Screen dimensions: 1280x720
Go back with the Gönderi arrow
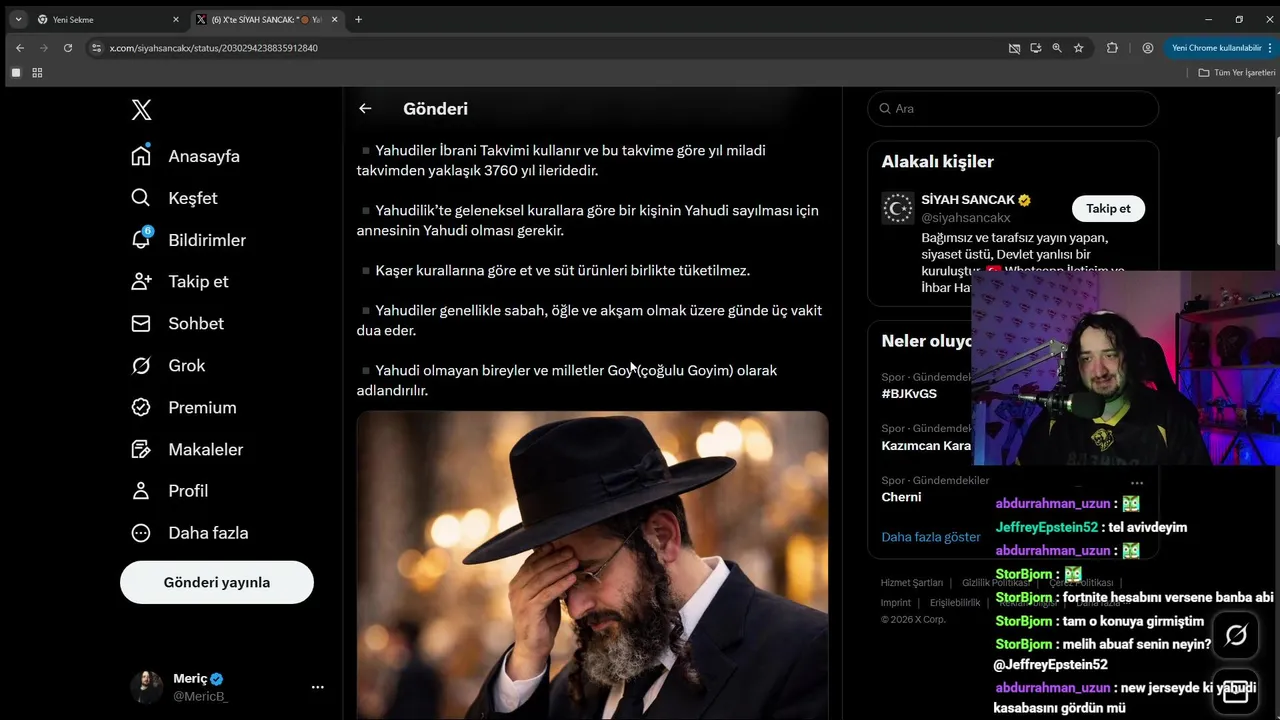[x=365, y=109]
